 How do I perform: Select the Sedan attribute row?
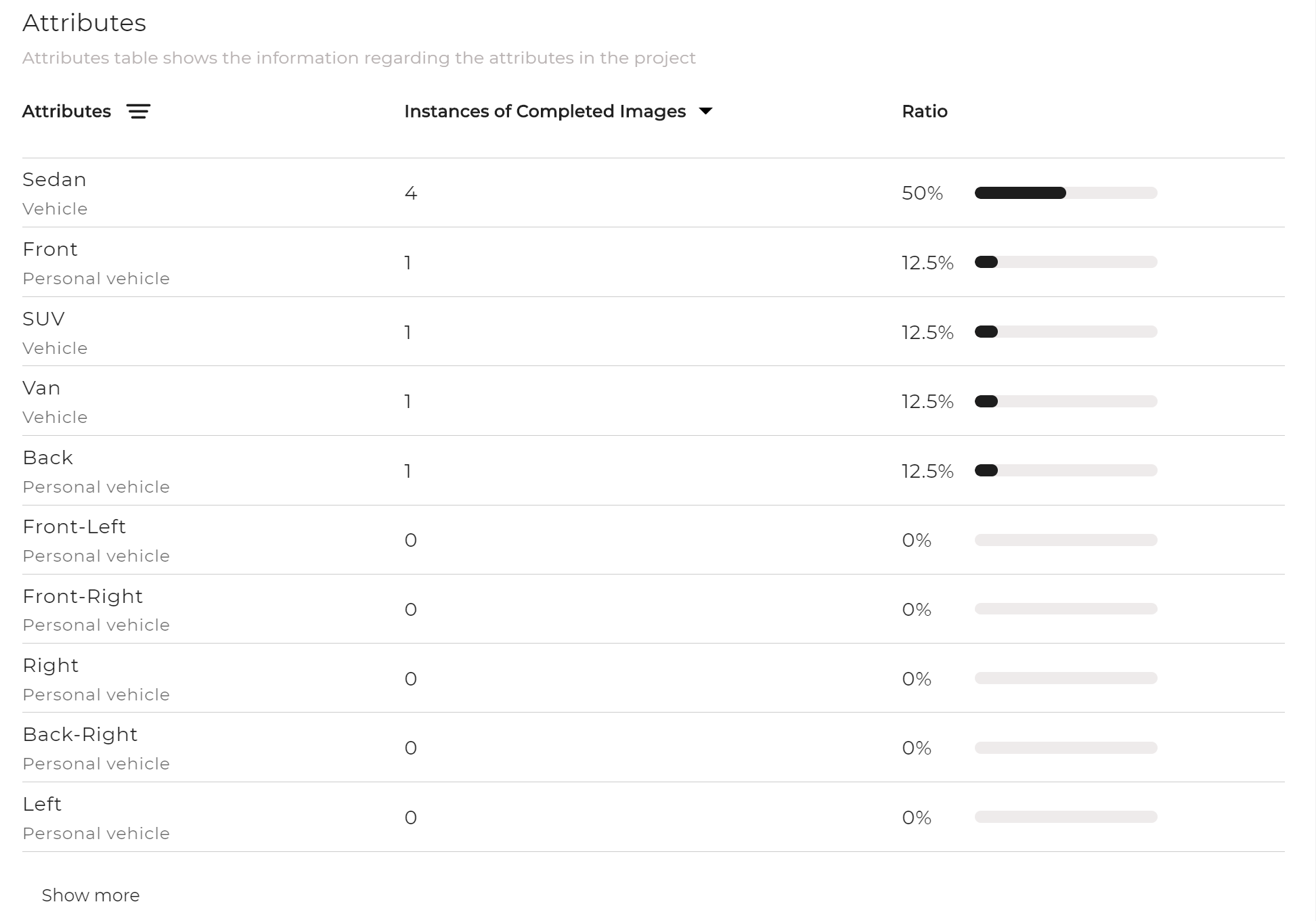pos(653,193)
